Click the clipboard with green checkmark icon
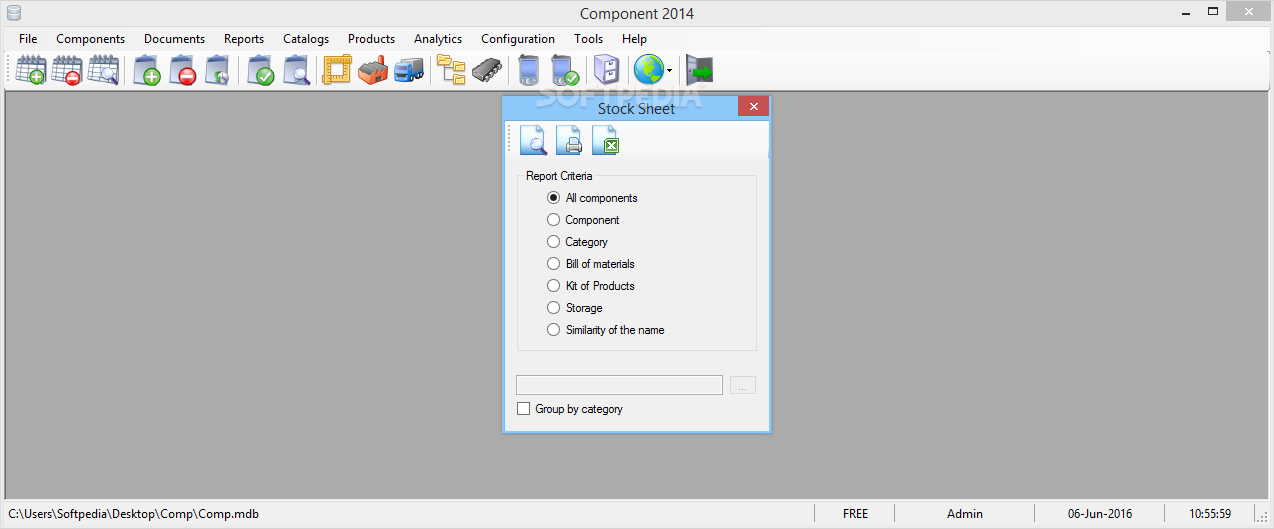Viewport: 1274px width, 529px height. (260, 70)
